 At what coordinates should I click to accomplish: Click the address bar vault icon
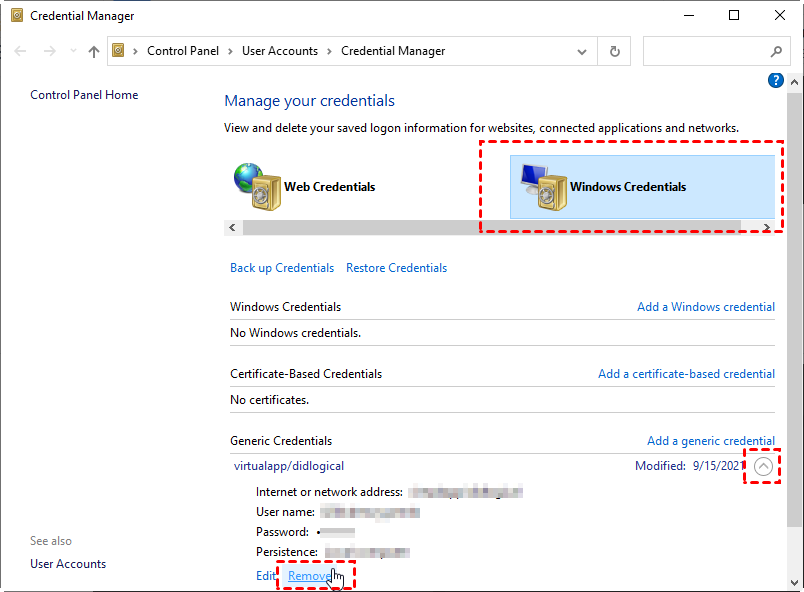point(119,51)
